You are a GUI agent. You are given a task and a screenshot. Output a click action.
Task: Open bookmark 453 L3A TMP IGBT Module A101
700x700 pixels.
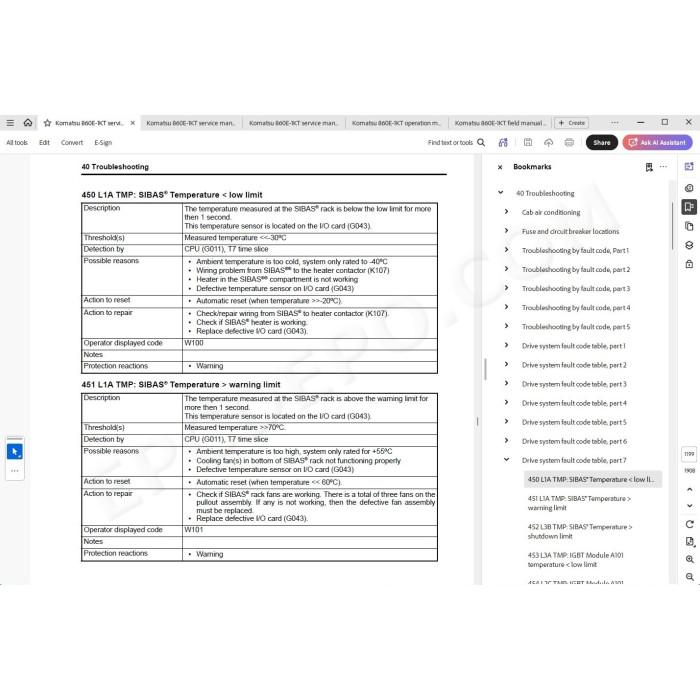(x=575, y=560)
